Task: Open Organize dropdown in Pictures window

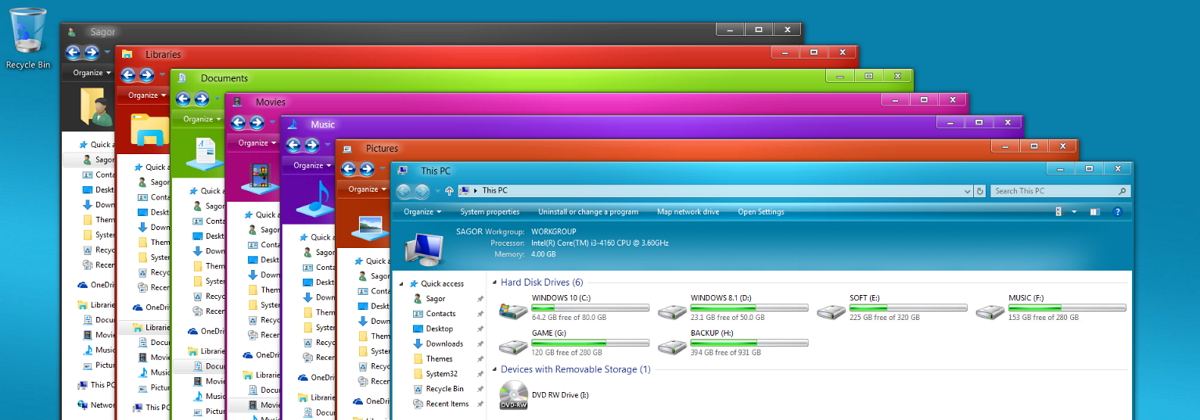Action: 367,189
